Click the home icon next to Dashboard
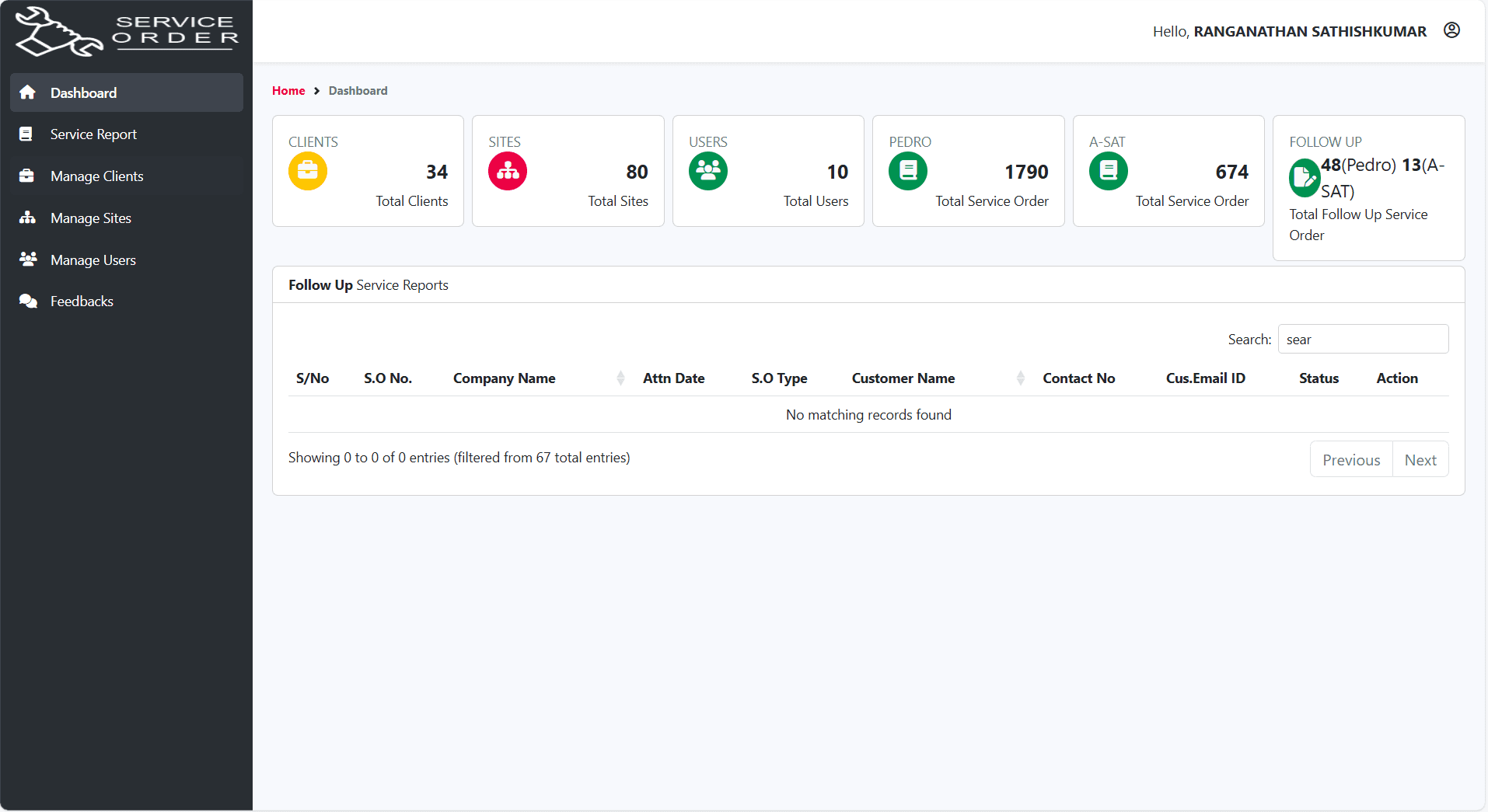 [x=27, y=92]
